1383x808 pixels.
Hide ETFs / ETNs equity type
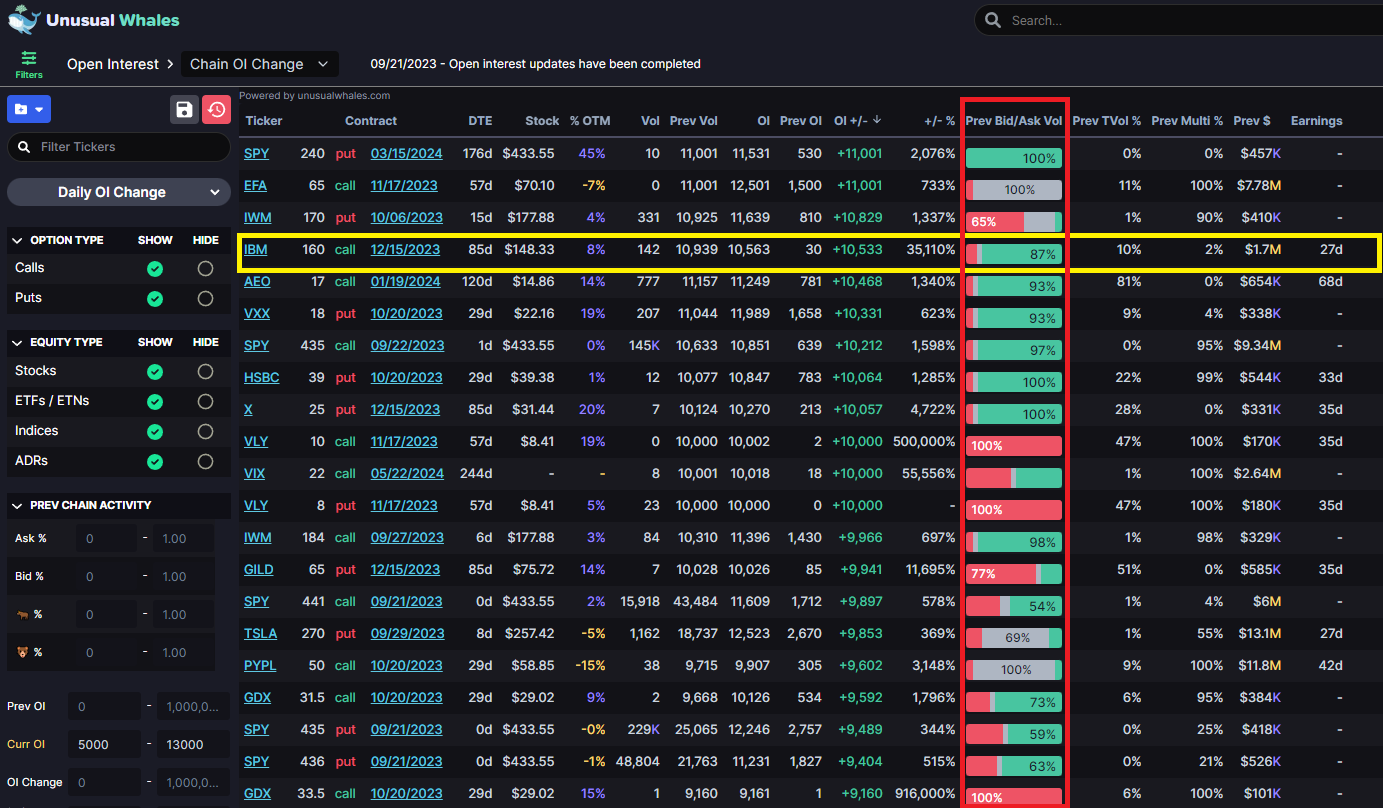(206, 401)
